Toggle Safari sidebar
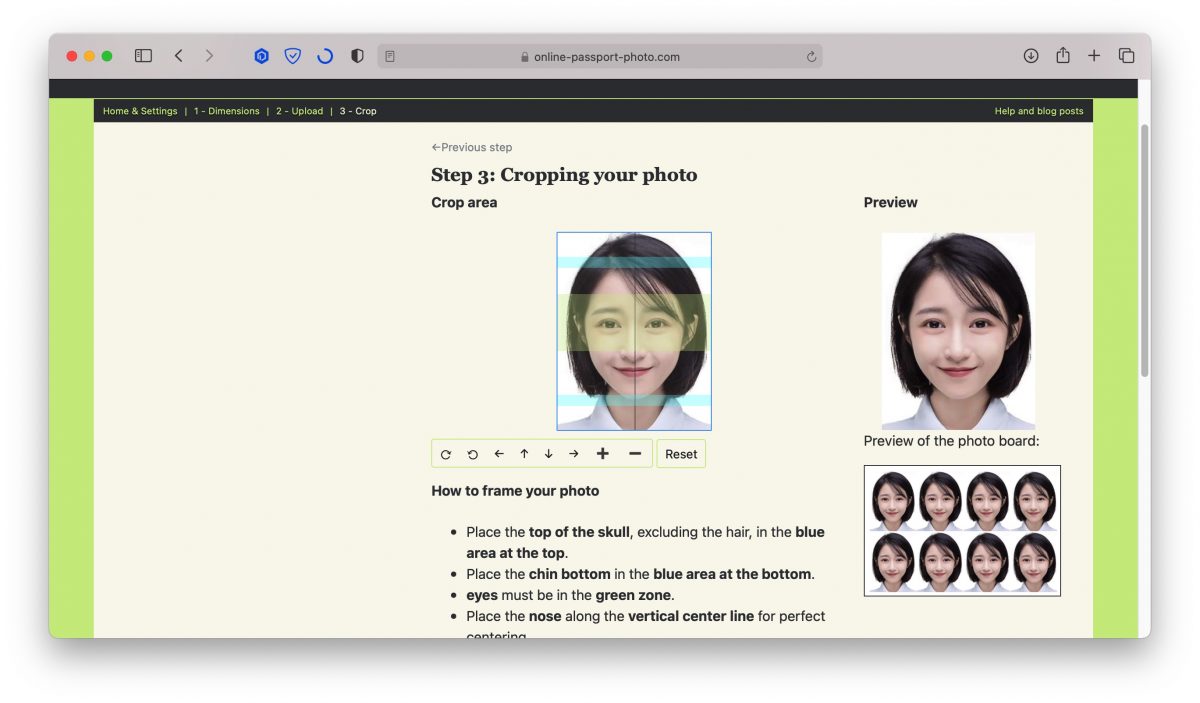 143,56
